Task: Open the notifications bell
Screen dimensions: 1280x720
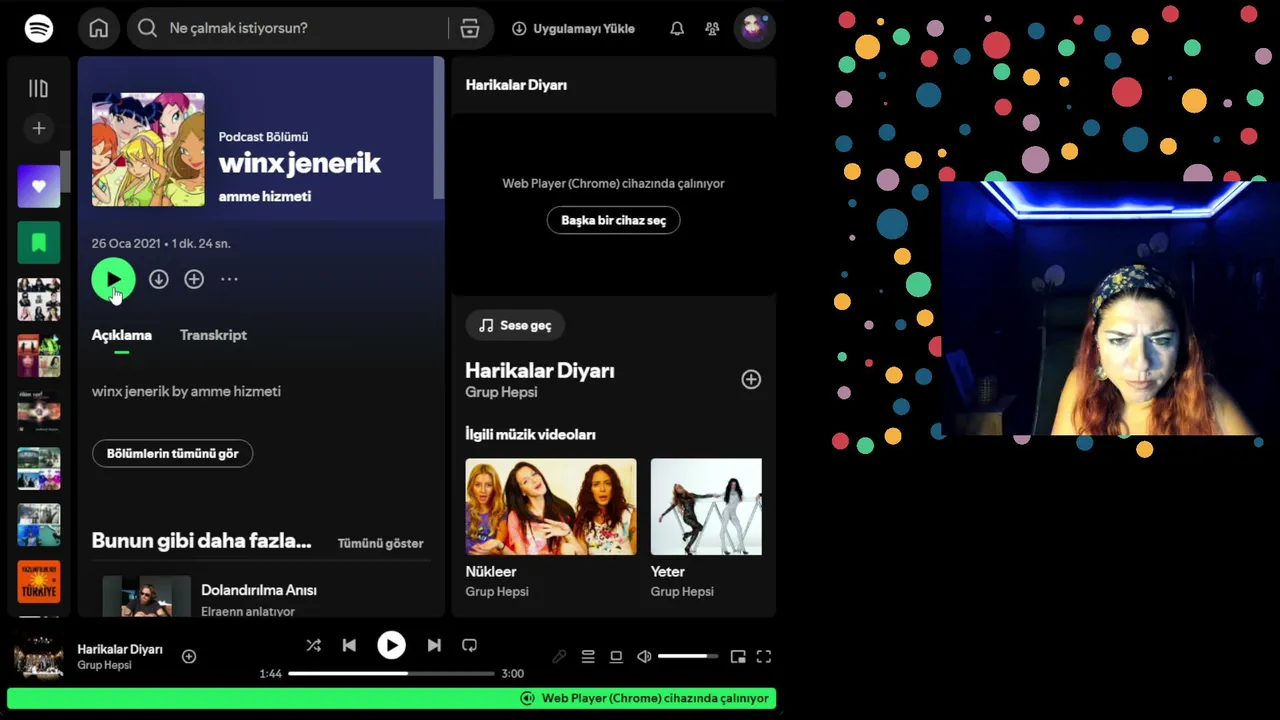Action: coord(677,29)
